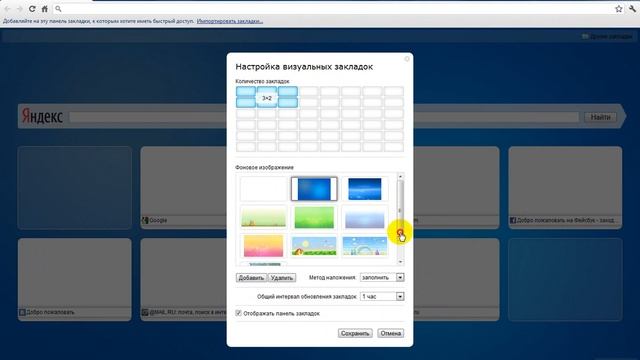Click the address bar field
Image resolution: width=640 pixels, height=360 pixels.
pyautogui.click(x=339, y=9)
